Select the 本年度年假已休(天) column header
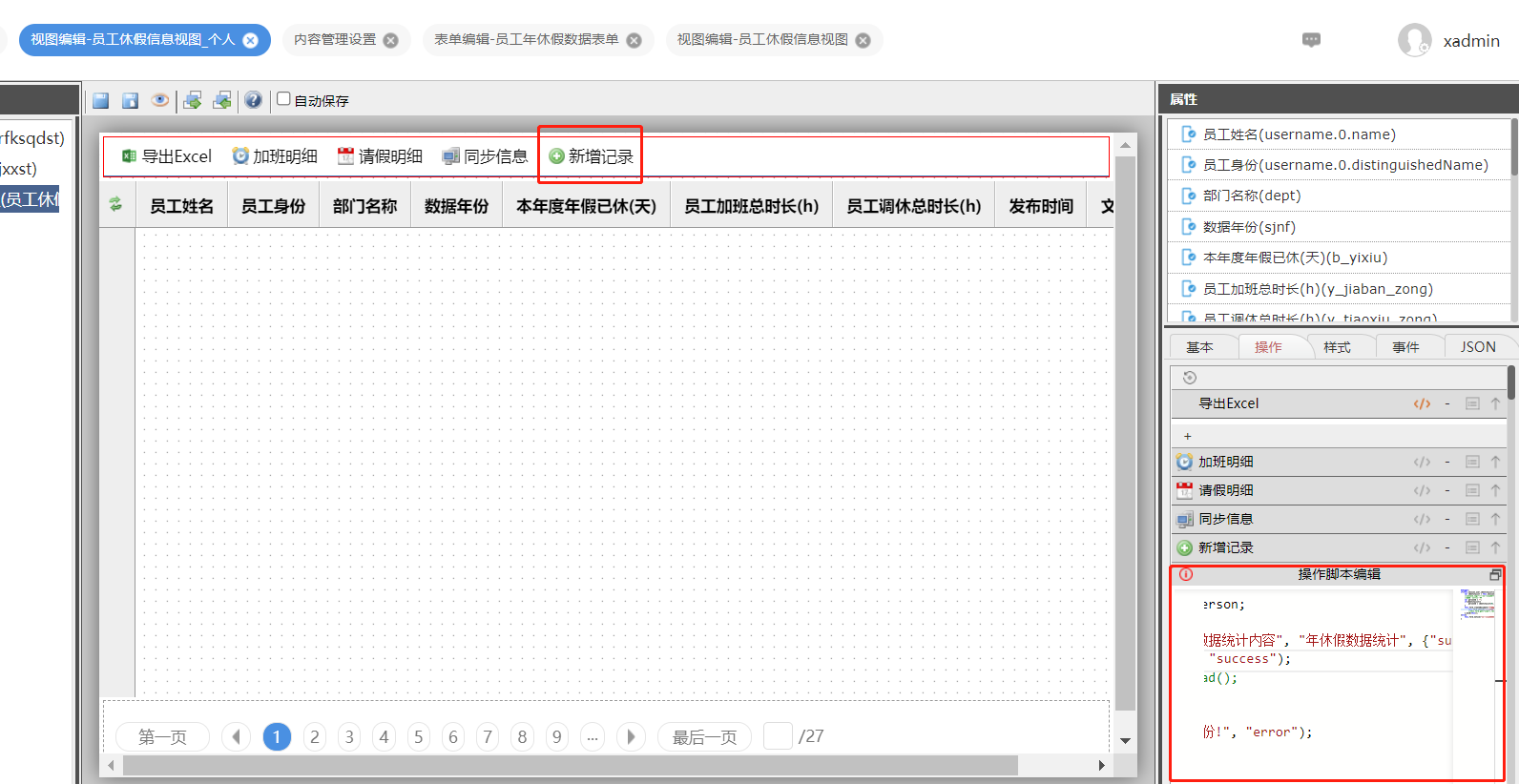The height and width of the screenshot is (784, 1519). [x=586, y=205]
